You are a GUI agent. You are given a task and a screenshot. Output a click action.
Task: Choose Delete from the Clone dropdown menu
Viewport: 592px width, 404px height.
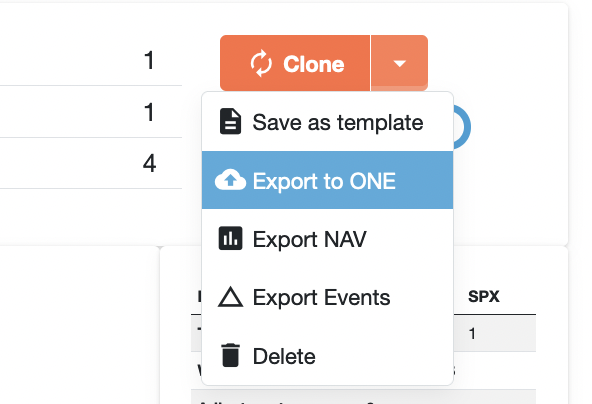coord(327,356)
